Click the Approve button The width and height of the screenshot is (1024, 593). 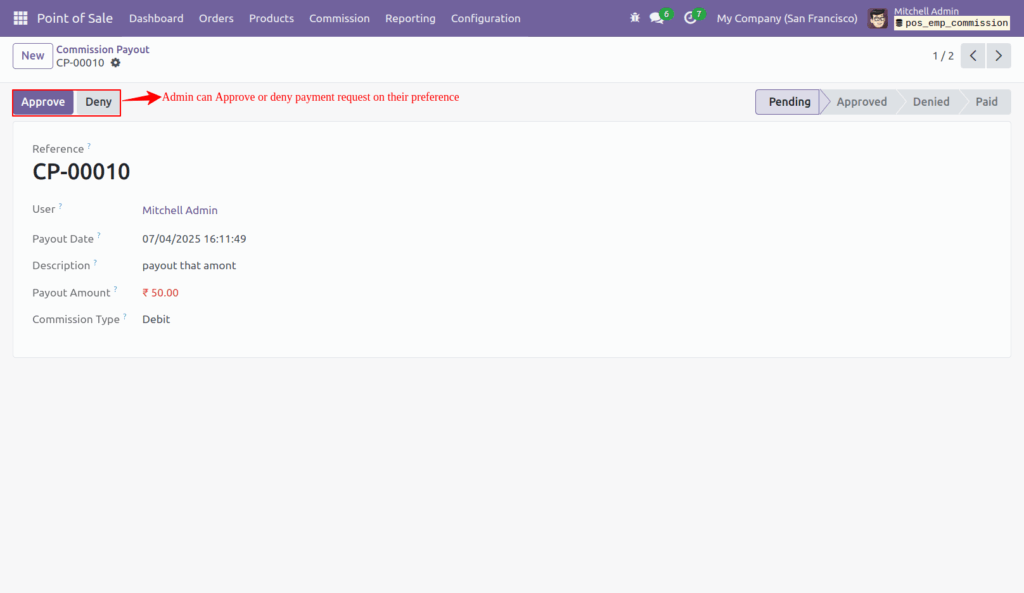pyautogui.click(x=43, y=101)
